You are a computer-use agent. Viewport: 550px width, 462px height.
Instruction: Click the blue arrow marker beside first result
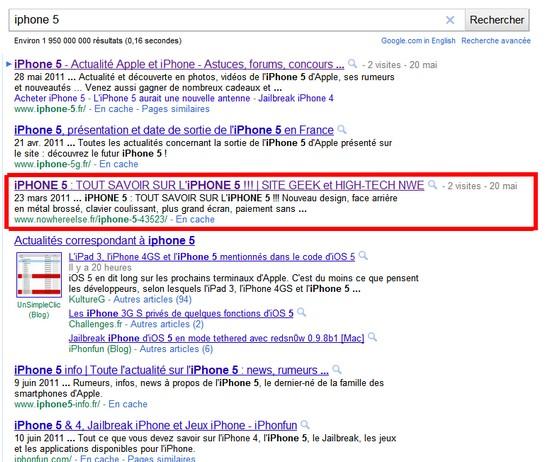coord(9,64)
